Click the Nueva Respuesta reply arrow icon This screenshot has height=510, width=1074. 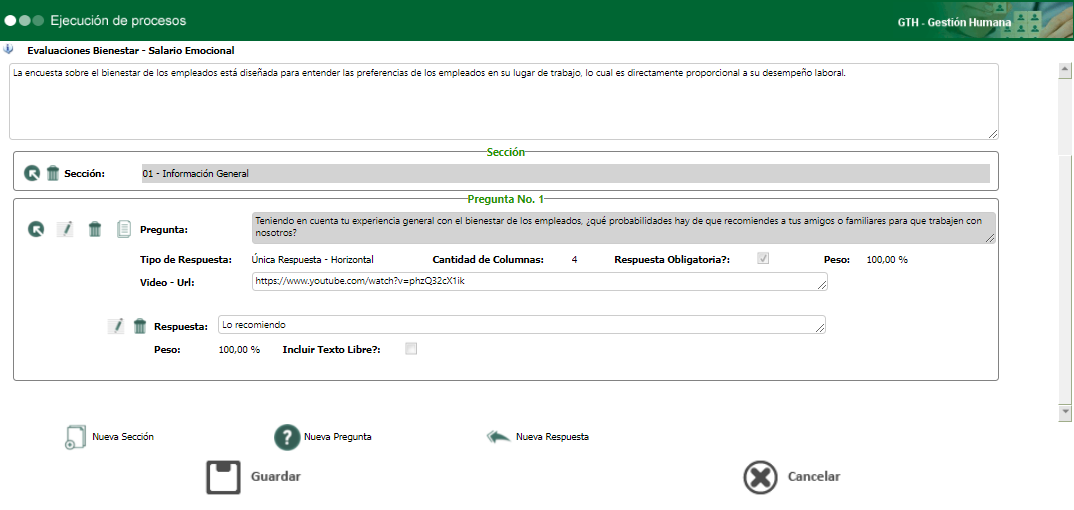point(499,437)
